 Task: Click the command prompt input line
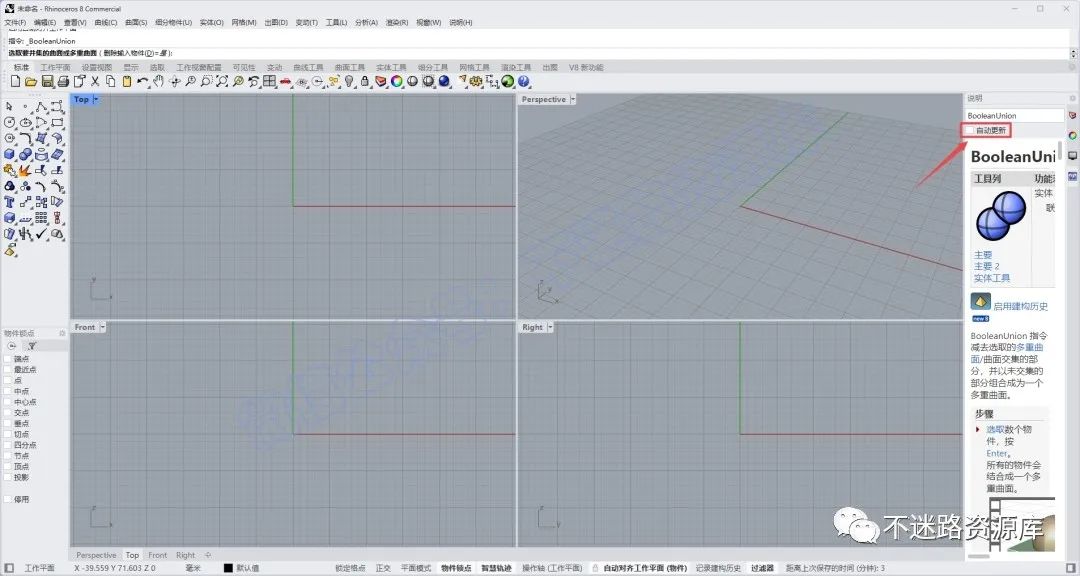(x=537, y=53)
